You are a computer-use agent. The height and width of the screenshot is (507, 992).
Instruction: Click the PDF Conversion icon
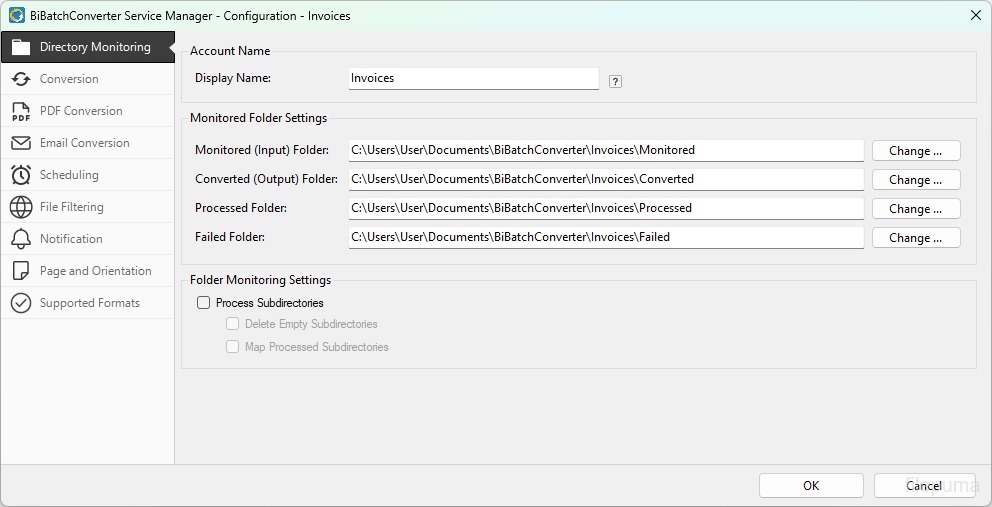point(20,111)
